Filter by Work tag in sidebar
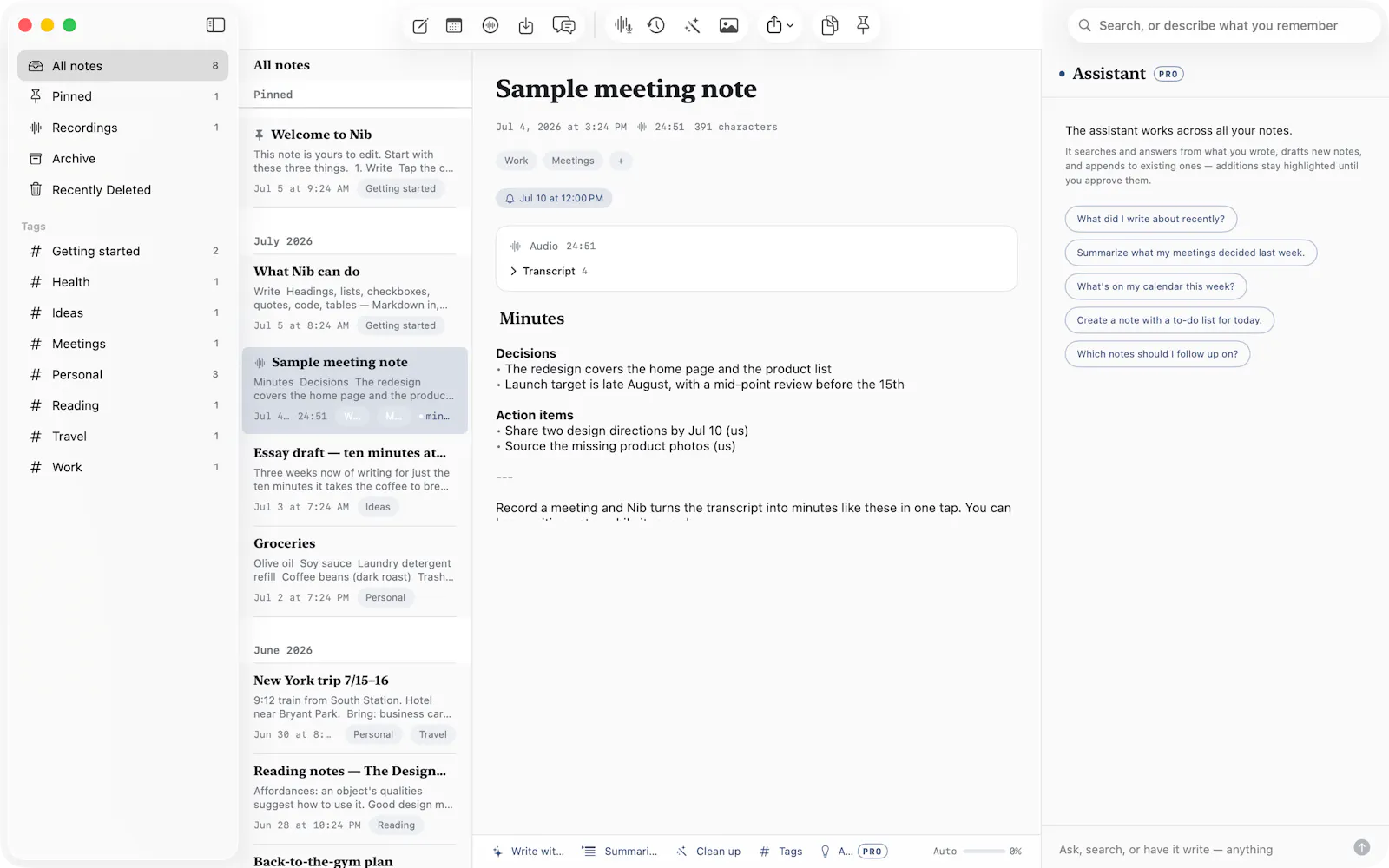1389x868 pixels. click(x=123, y=467)
